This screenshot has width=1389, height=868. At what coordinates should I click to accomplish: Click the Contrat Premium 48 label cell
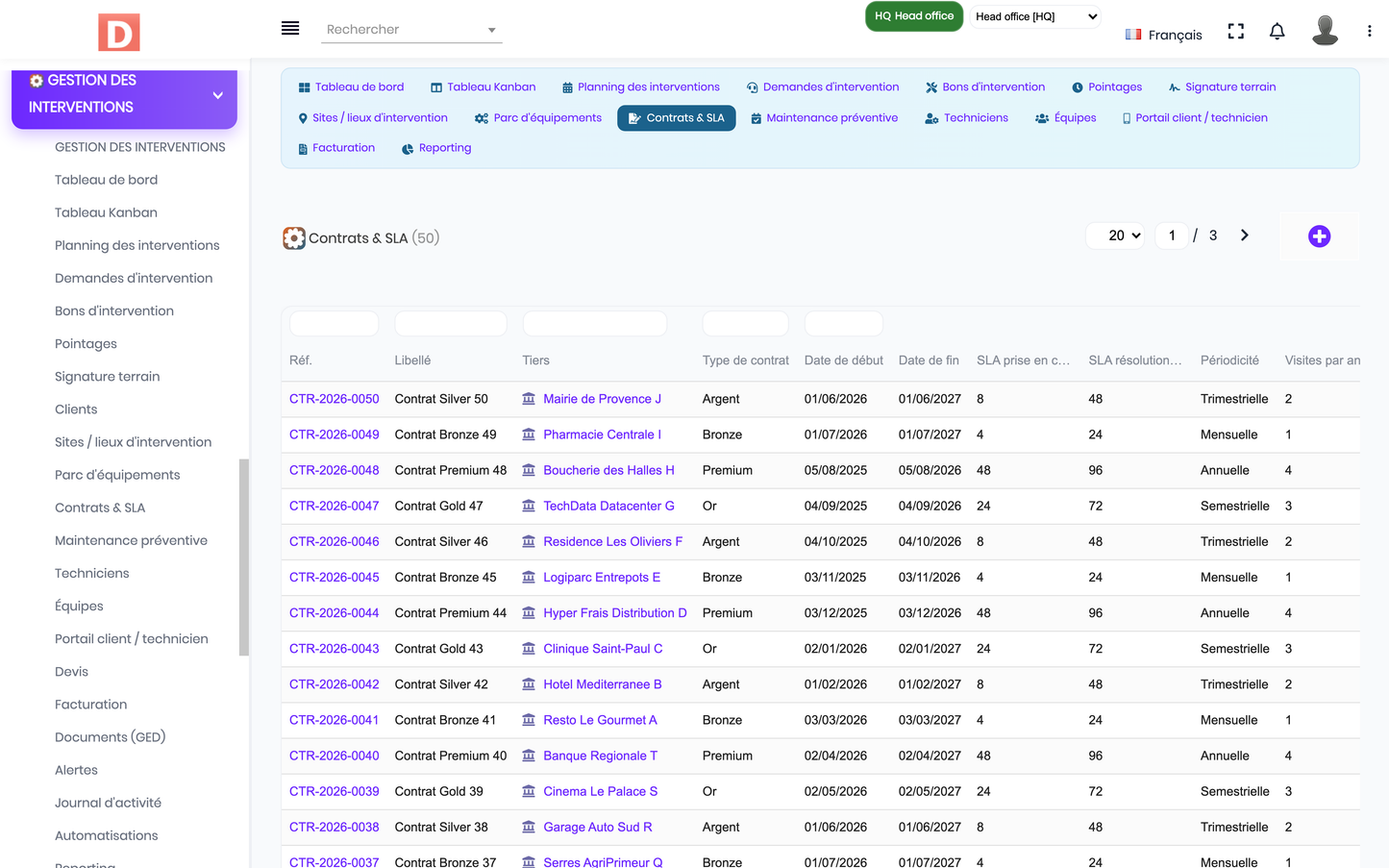point(451,470)
